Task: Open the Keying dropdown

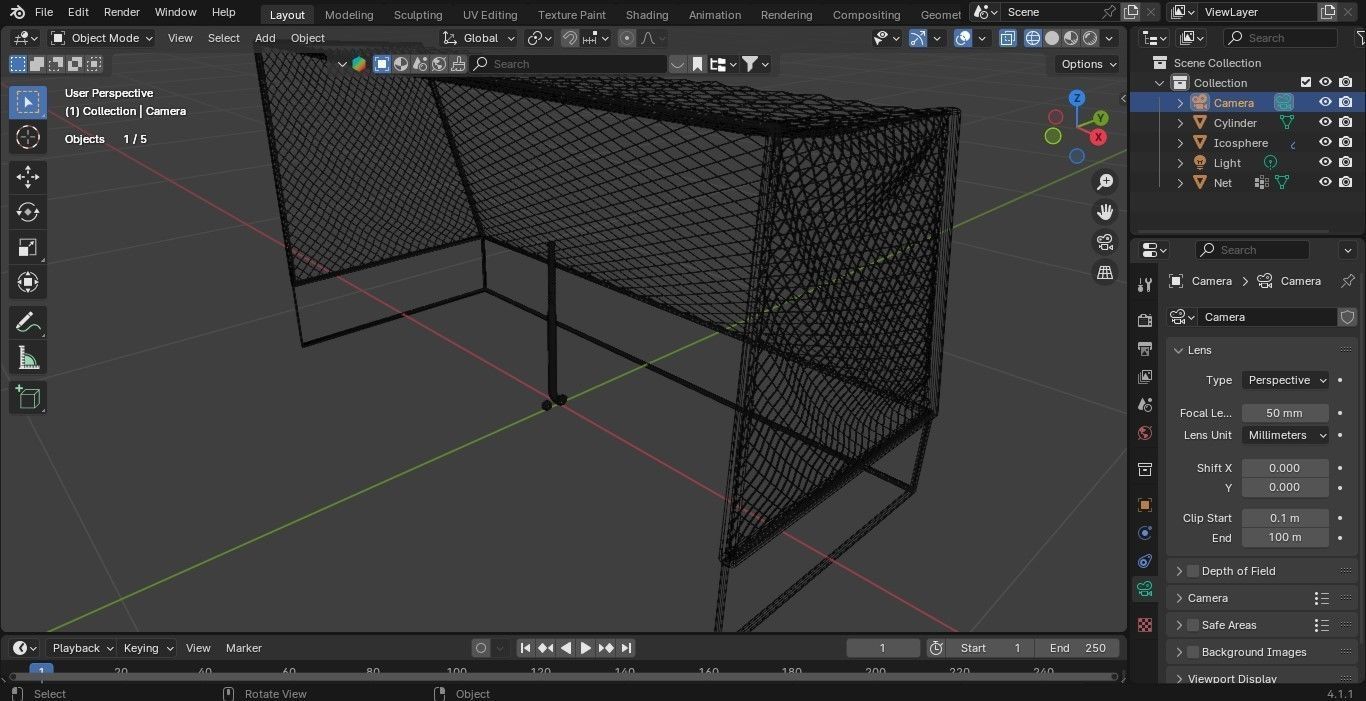Action: 147,648
